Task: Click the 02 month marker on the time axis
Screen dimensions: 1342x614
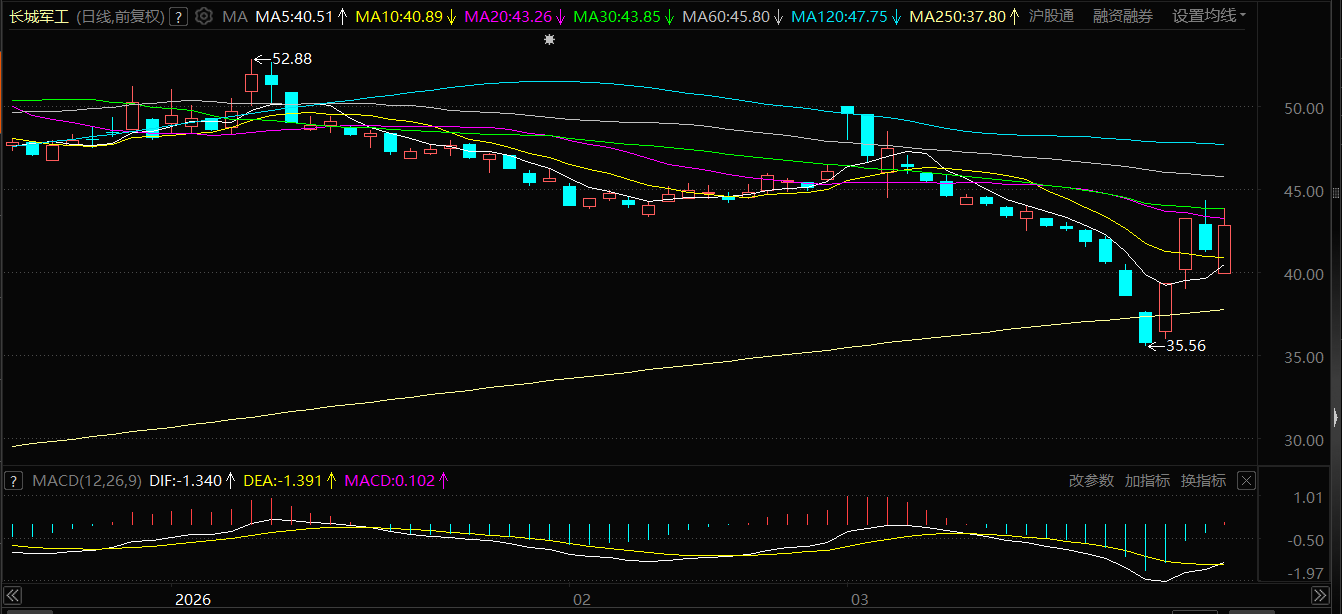Action: tap(581, 600)
